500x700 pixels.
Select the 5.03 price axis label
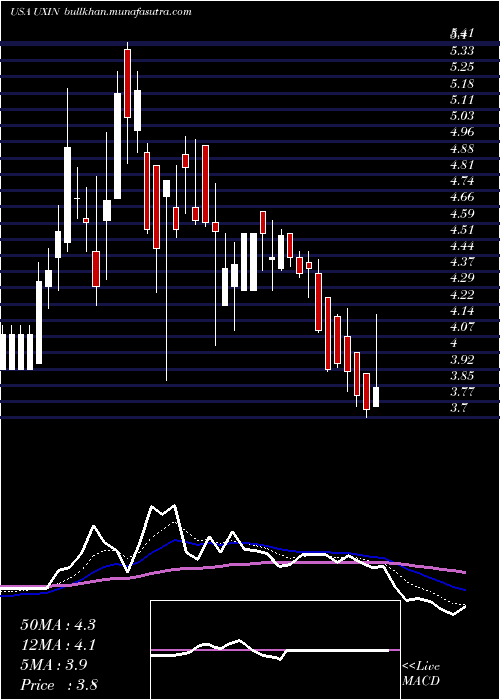click(462, 116)
